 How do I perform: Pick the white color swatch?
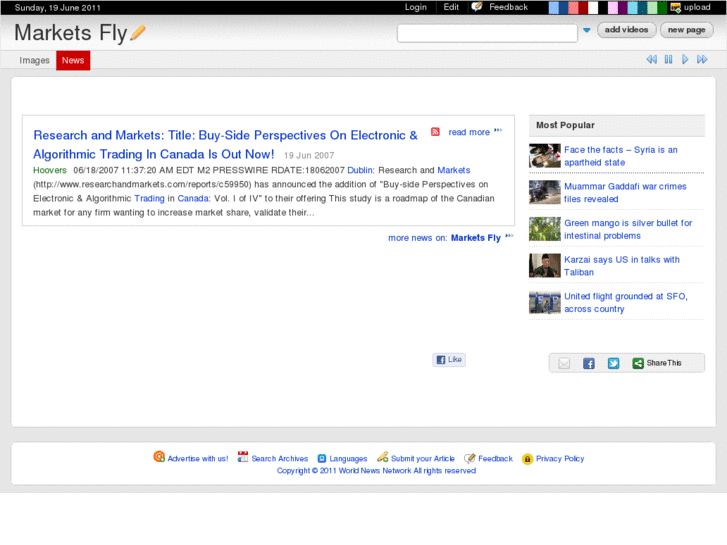click(x=593, y=7)
